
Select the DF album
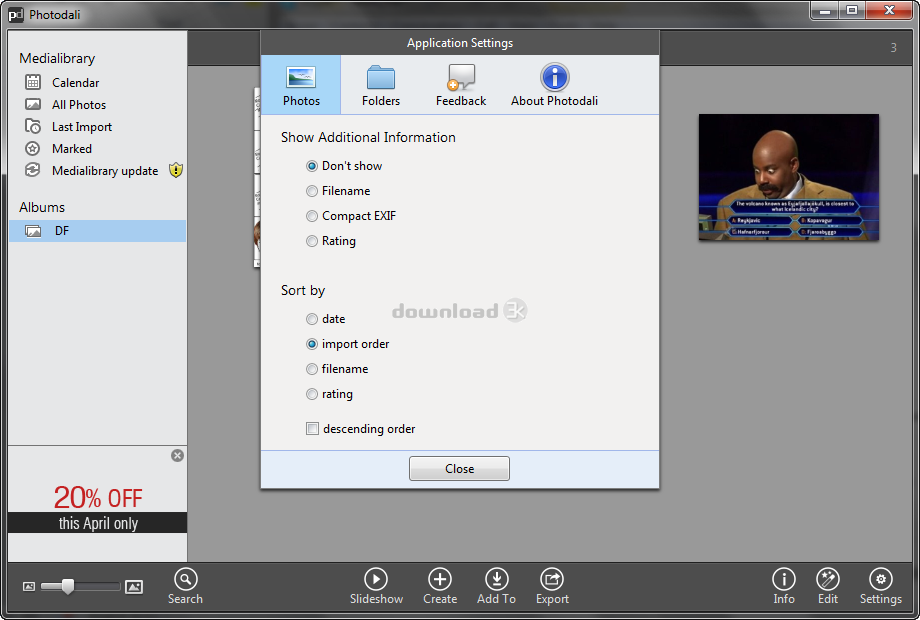click(x=97, y=231)
